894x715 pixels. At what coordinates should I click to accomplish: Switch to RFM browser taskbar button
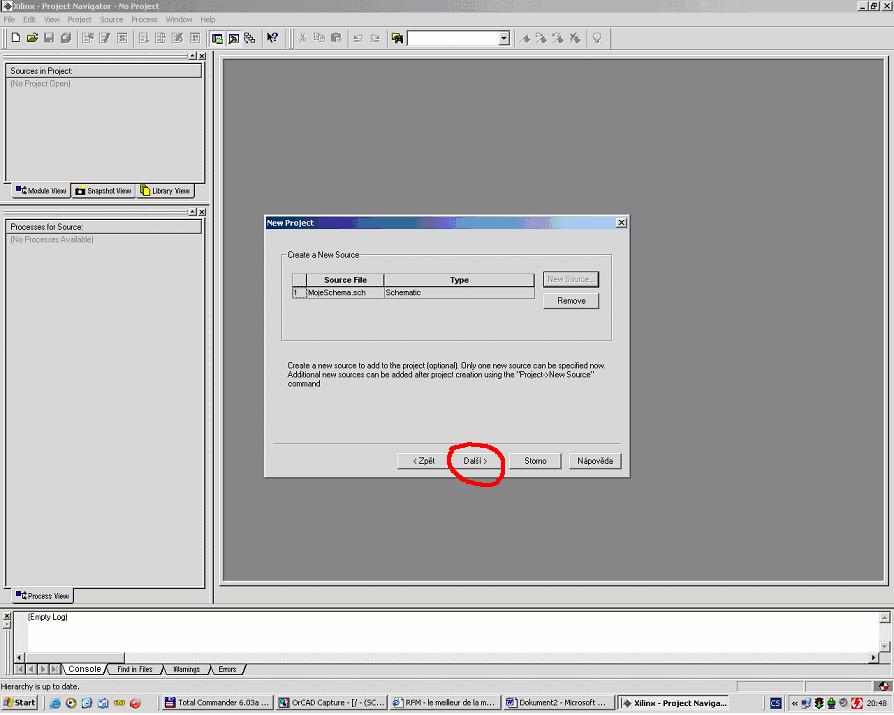click(445, 702)
